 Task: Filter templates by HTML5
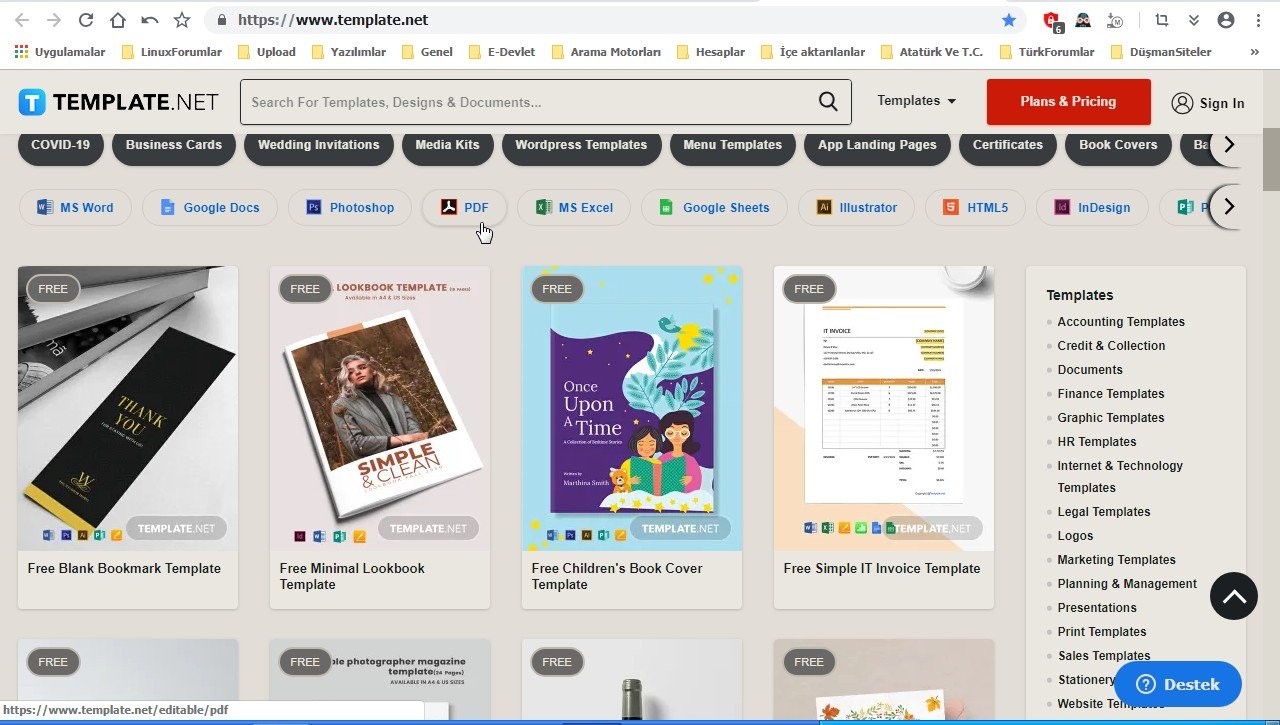(x=975, y=208)
